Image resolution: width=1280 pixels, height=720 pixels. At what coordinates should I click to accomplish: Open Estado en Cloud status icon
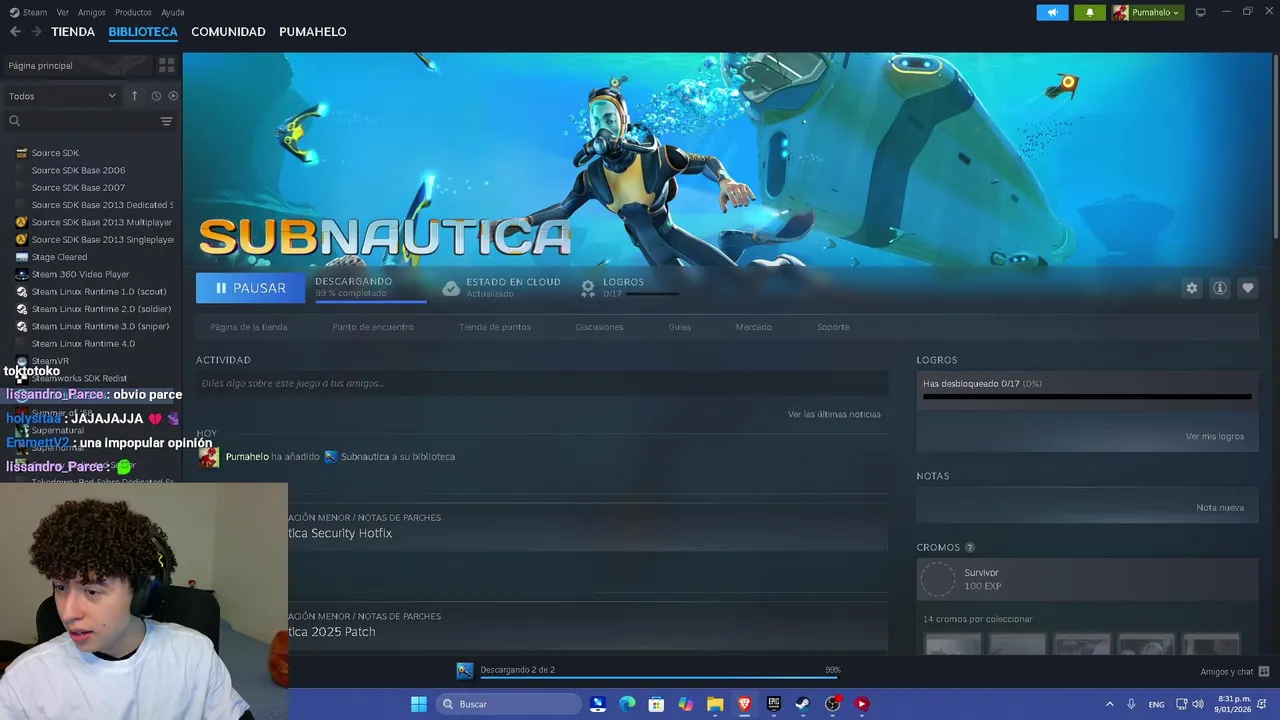click(451, 288)
